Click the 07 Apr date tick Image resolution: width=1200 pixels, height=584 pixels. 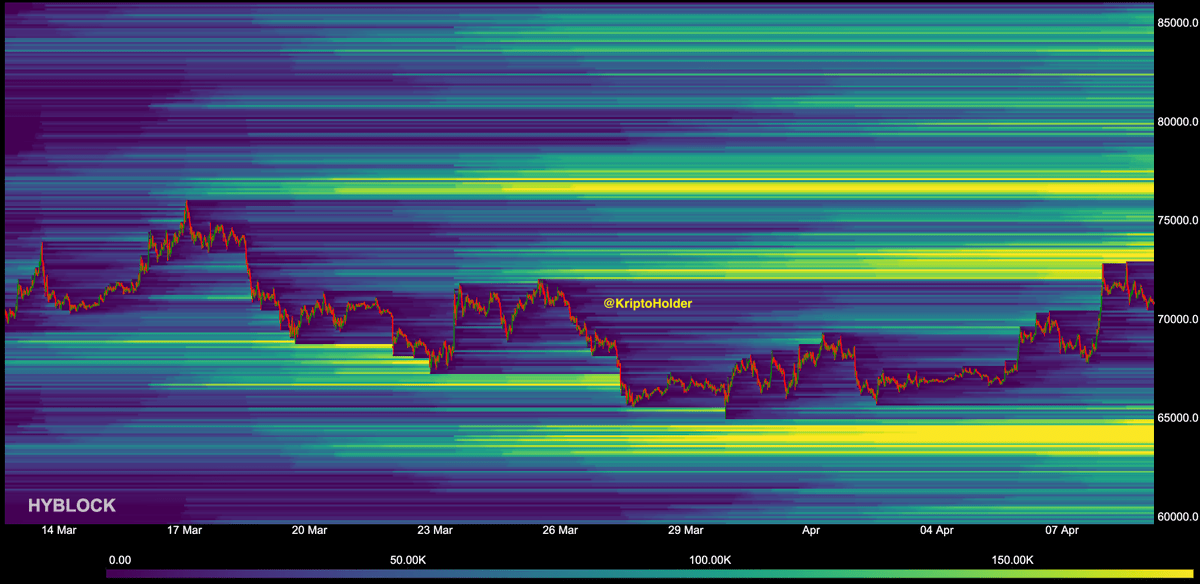point(1062,531)
